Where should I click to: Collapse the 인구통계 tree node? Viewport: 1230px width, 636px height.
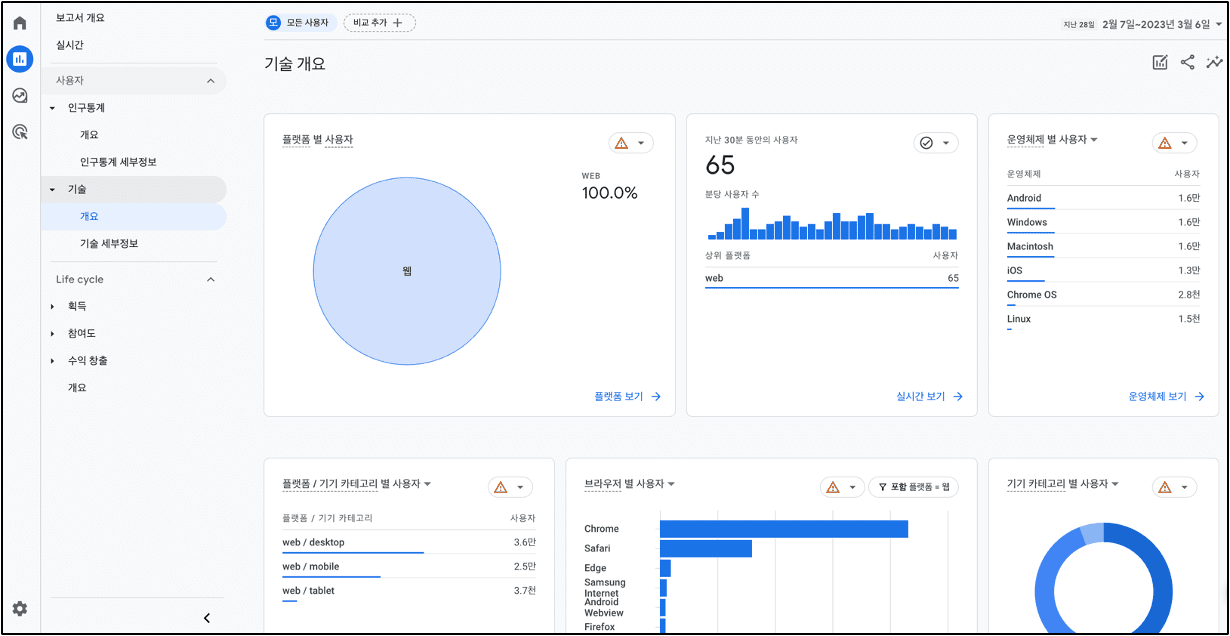pos(52,107)
